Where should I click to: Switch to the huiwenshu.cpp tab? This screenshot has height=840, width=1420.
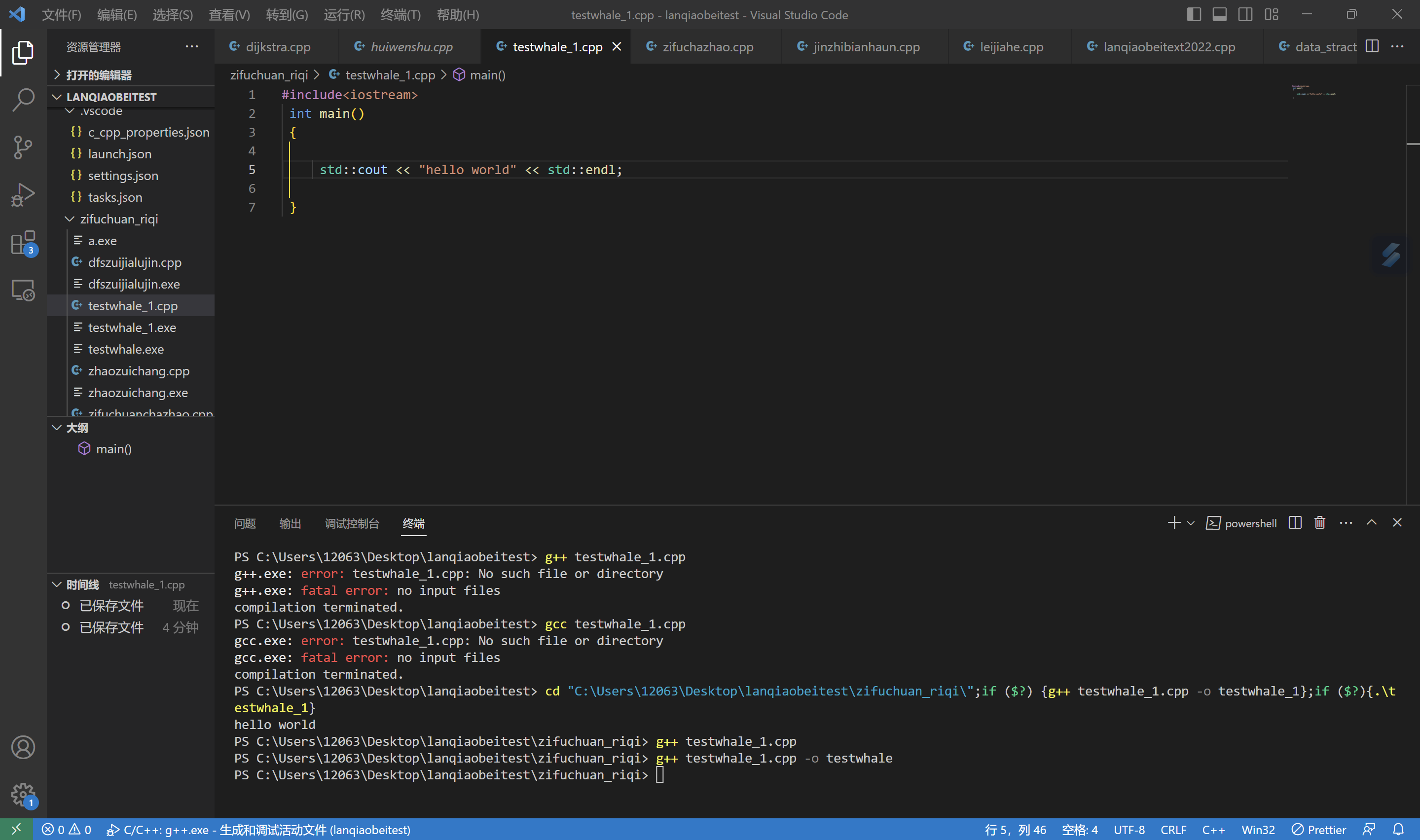coord(410,46)
